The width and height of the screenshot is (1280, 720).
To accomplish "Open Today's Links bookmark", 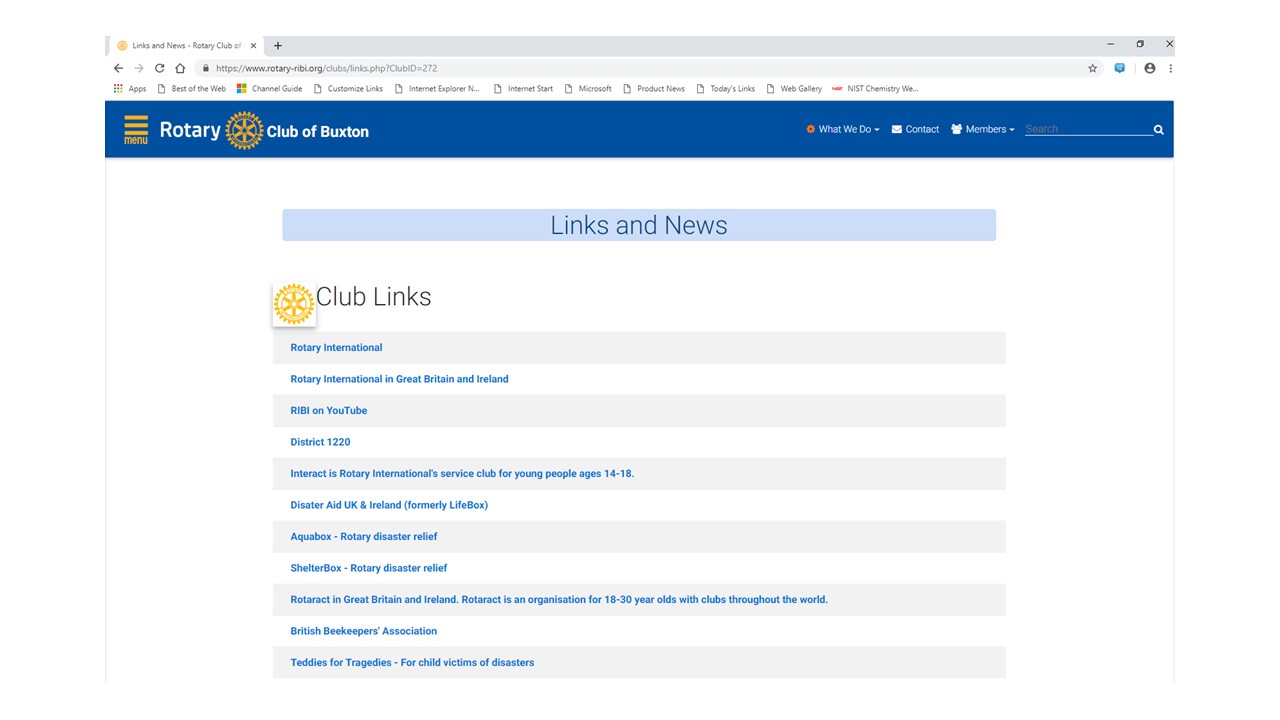I will point(726,89).
